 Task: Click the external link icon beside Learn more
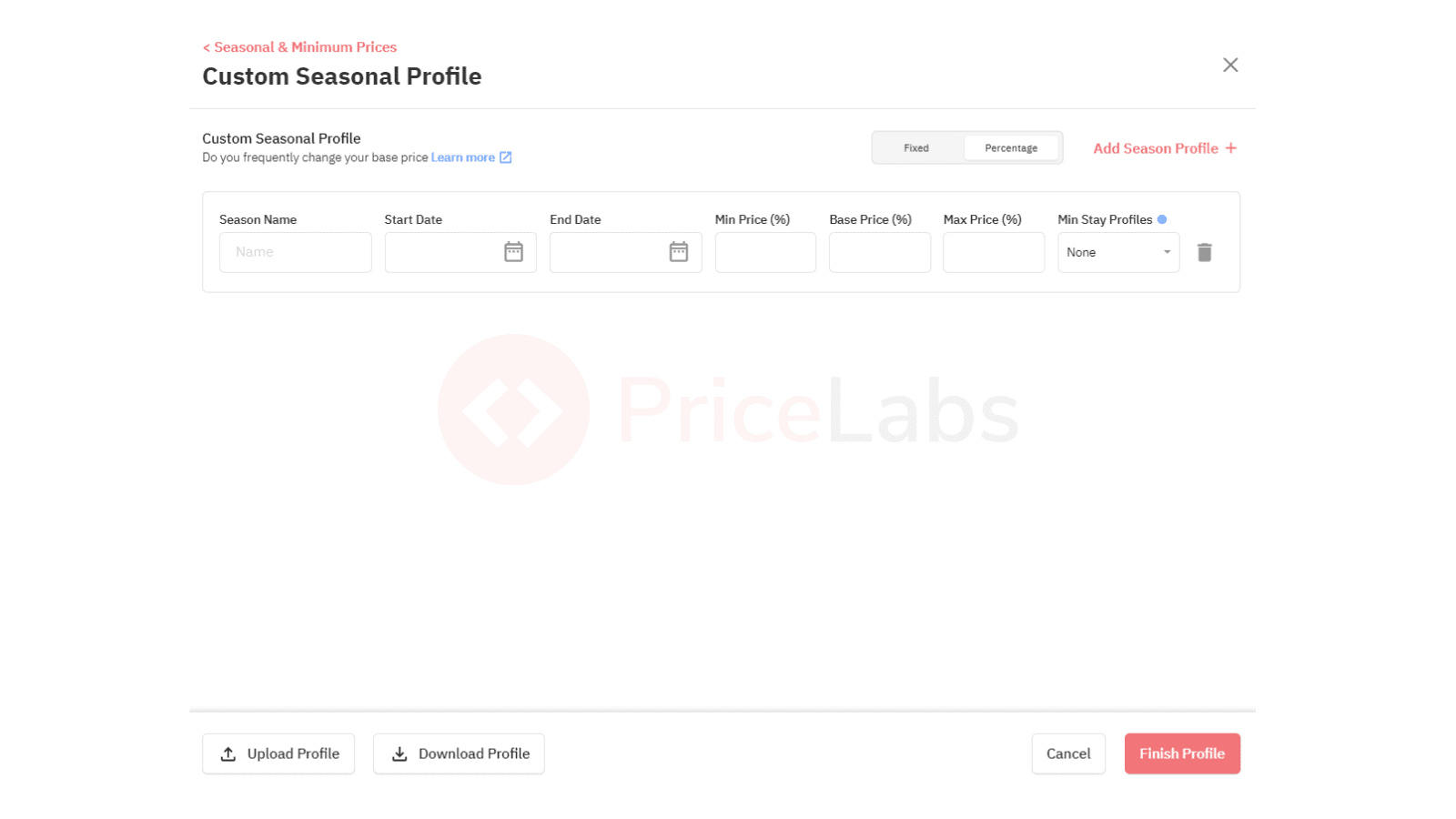click(506, 157)
